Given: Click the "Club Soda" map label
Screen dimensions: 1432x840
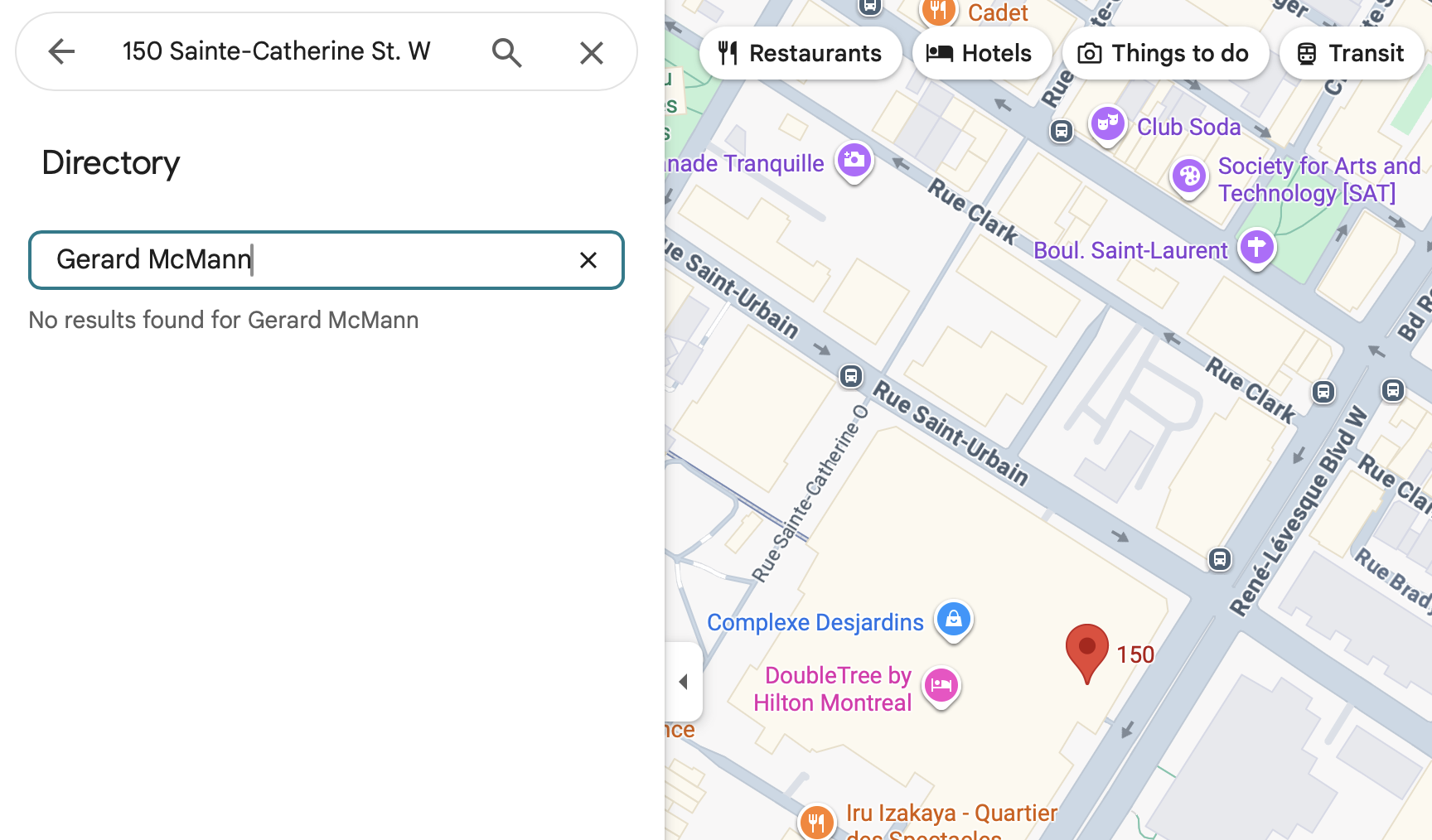Looking at the screenshot, I should pos(1188,127).
